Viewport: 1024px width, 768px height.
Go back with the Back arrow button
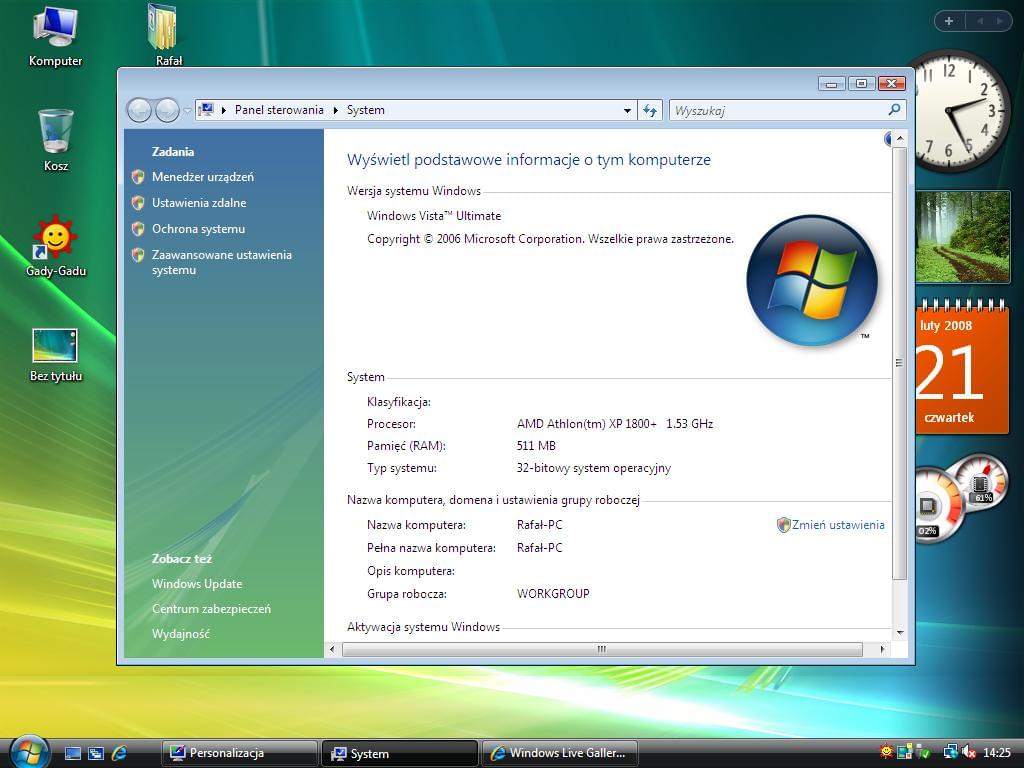coord(139,110)
